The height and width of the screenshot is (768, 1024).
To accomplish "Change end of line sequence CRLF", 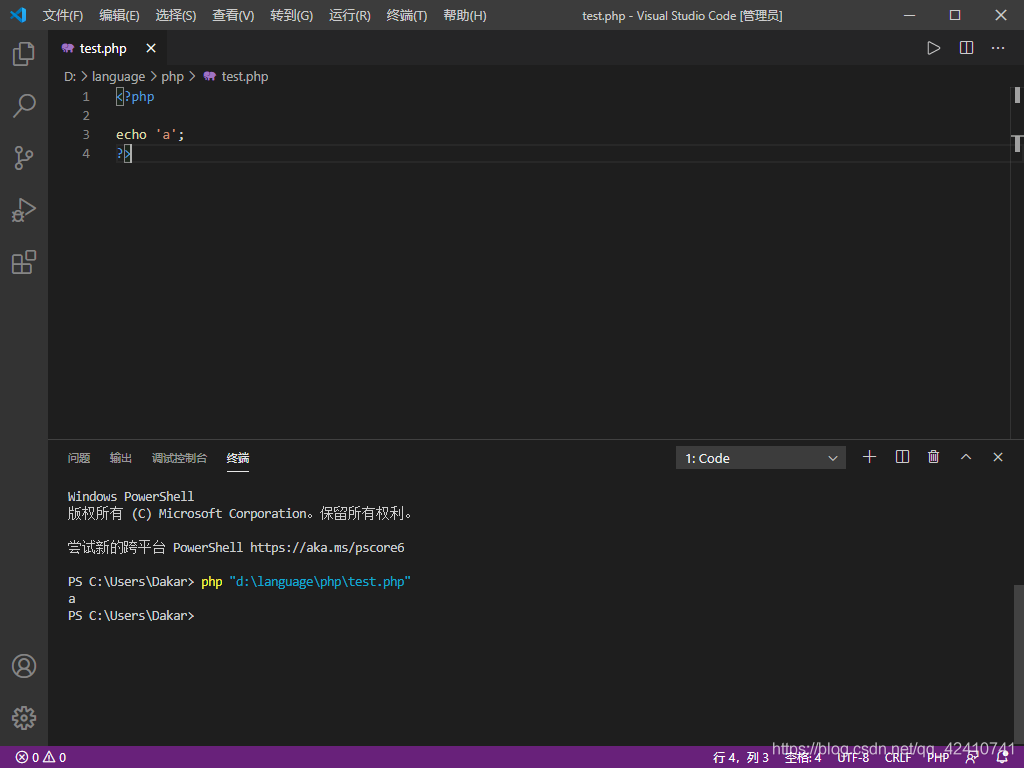I will click(897, 758).
